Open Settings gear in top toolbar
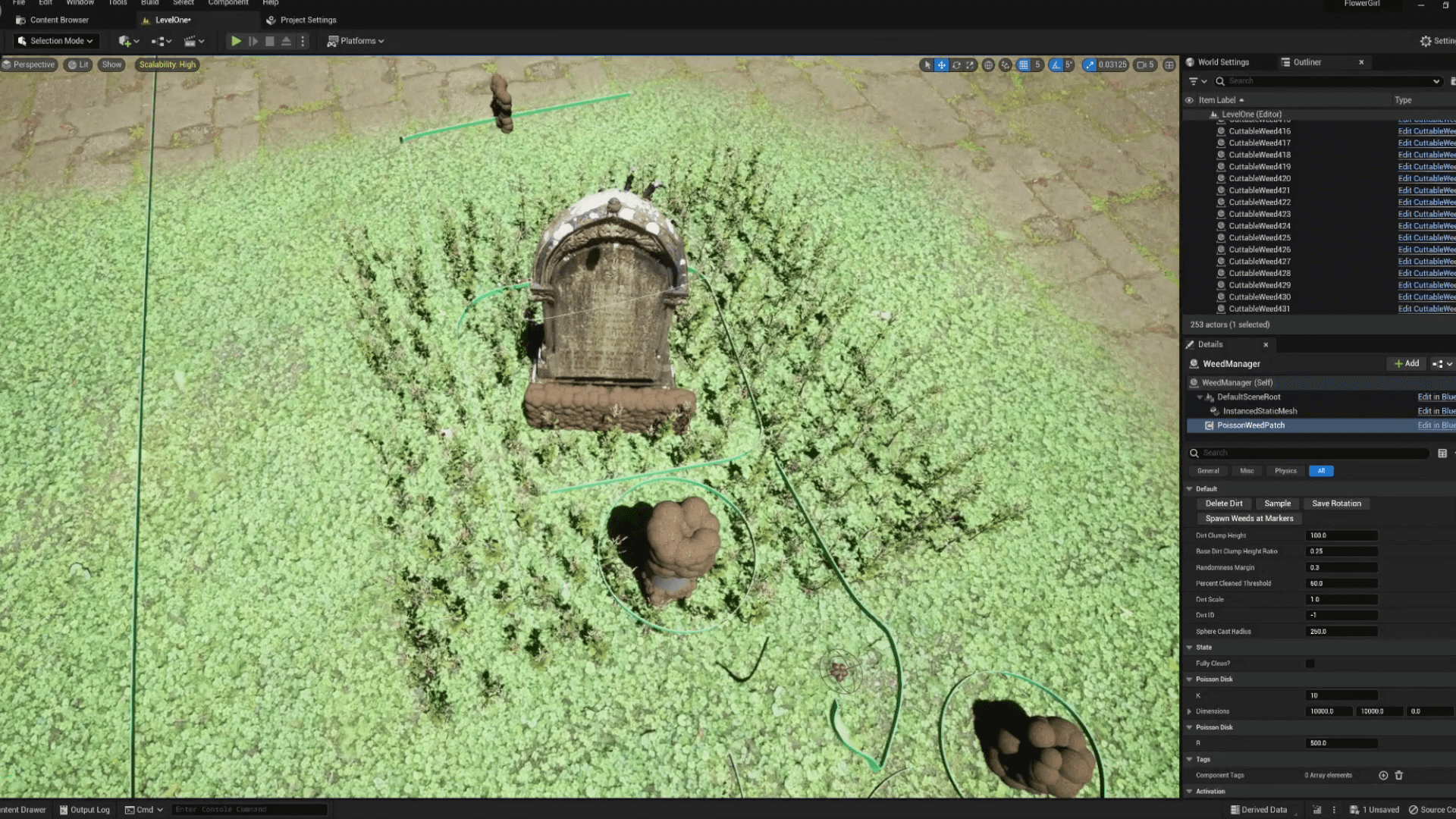 pos(1426,41)
